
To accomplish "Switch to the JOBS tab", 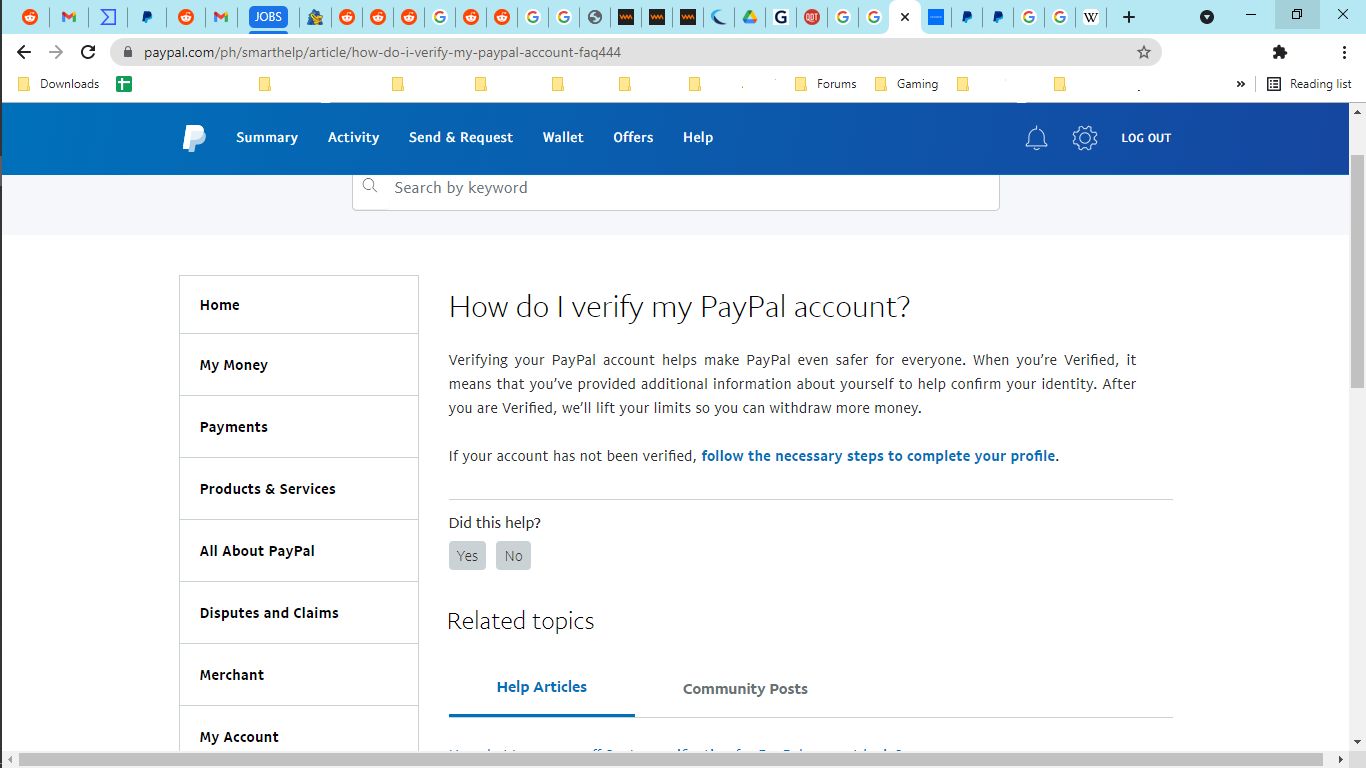I will click(268, 17).
